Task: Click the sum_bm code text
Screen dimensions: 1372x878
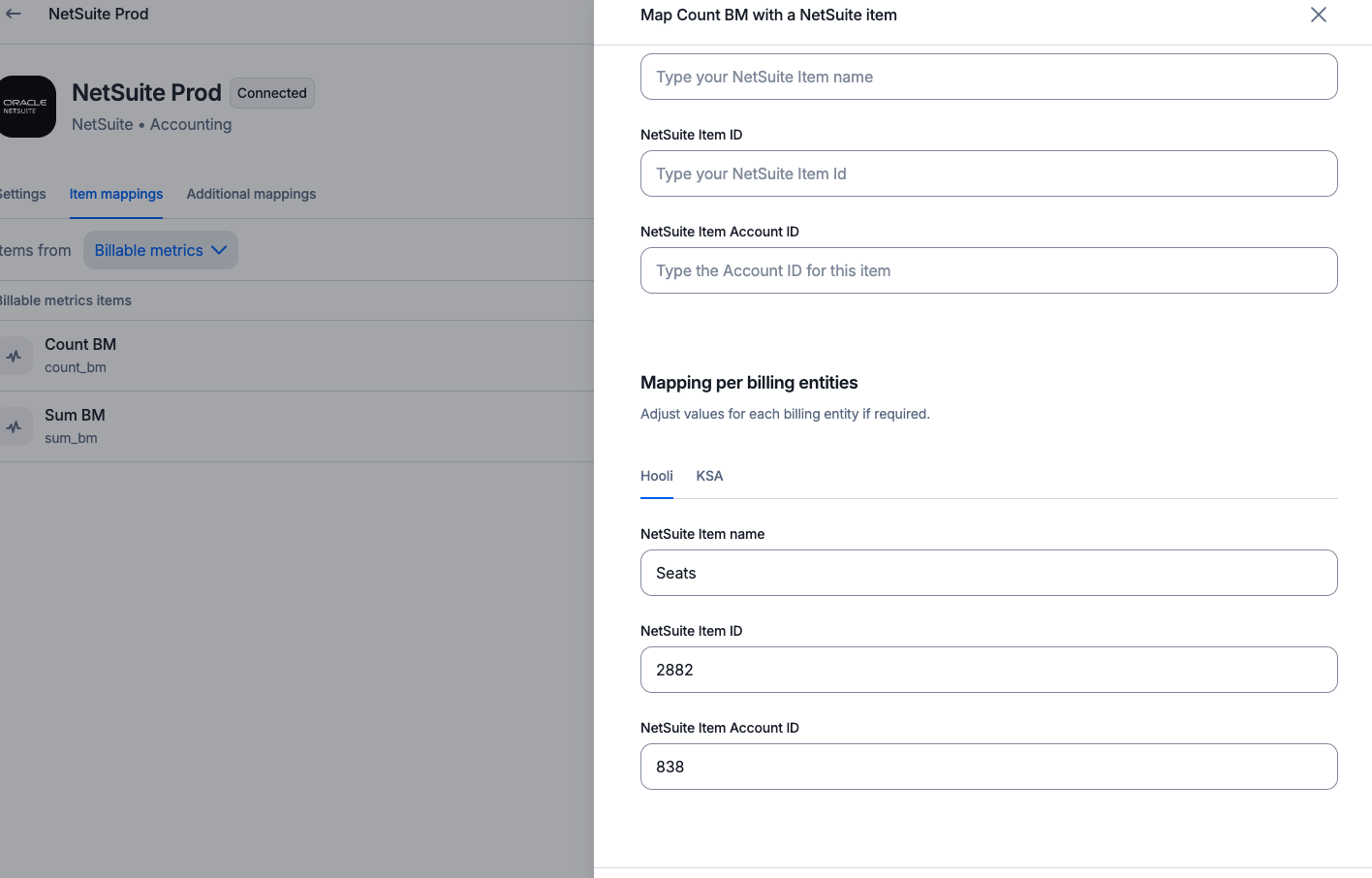Action: tap(71, 438)
